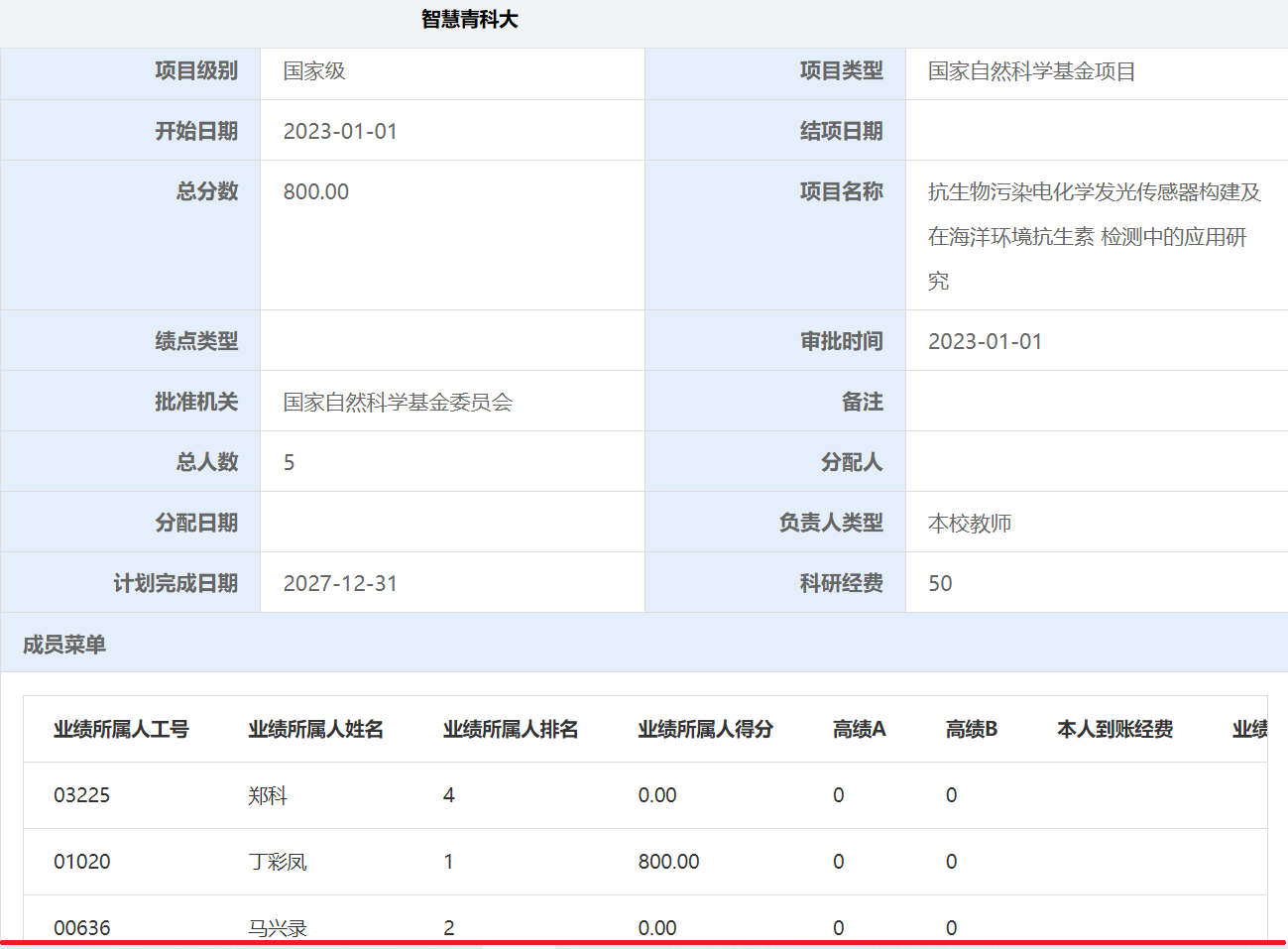This screenshot has width=1288, height=949.
Task: Click the 批准机关 value 国家自然科学基金委员会
Action: [398, 403]
